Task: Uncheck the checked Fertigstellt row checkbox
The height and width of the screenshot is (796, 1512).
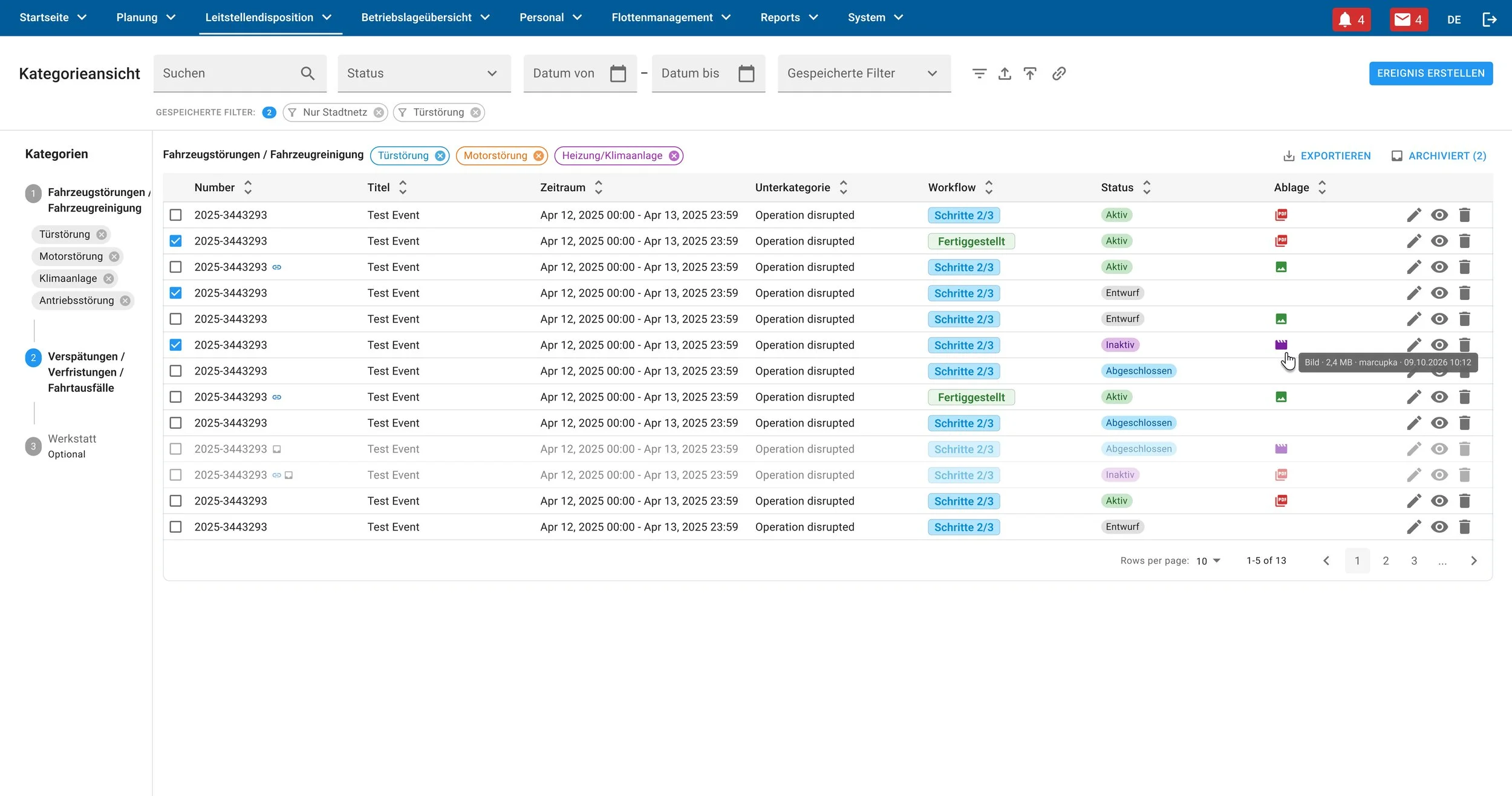Action: 175,241
